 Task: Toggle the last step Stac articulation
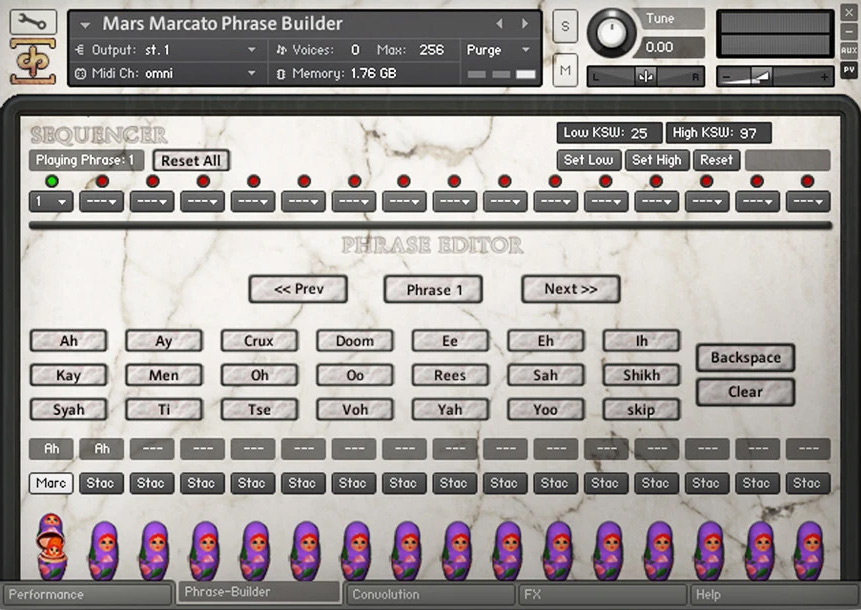tap(808, 483)
